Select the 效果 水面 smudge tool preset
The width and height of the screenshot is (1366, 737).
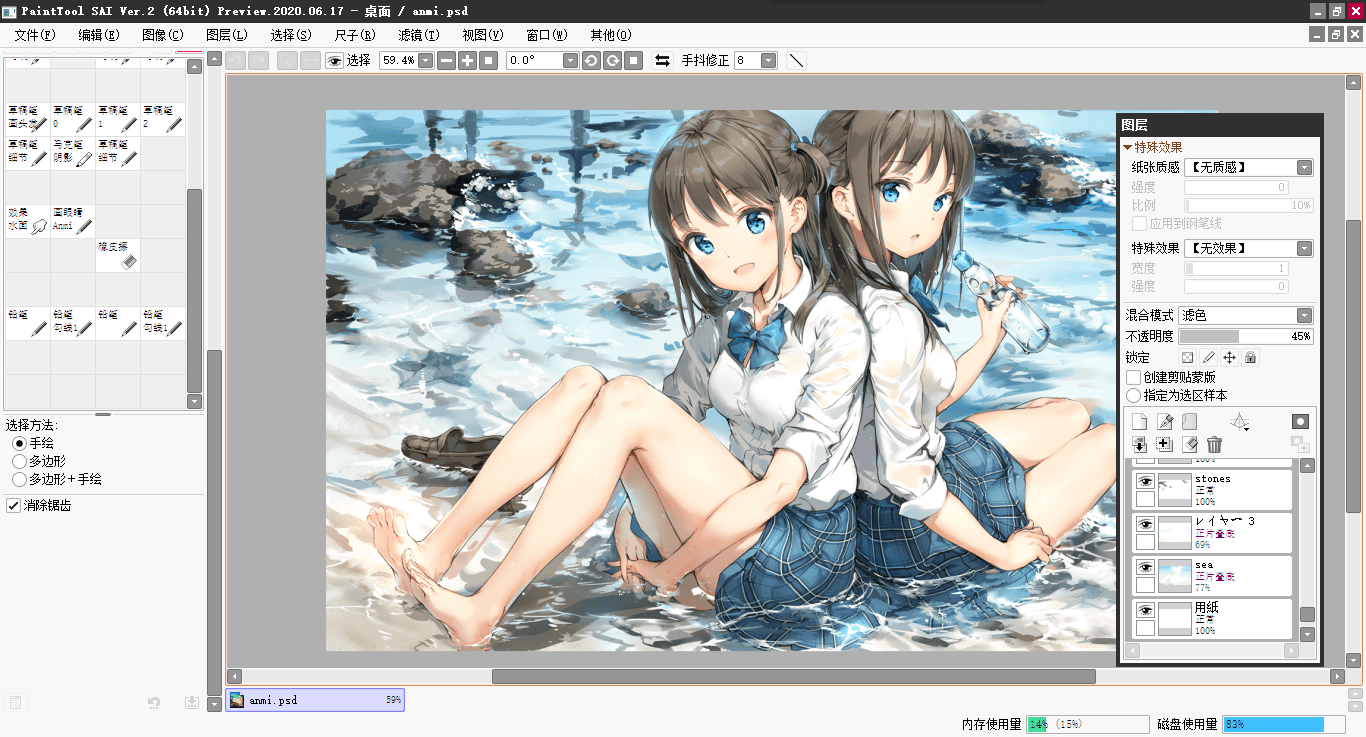(28, 221)
